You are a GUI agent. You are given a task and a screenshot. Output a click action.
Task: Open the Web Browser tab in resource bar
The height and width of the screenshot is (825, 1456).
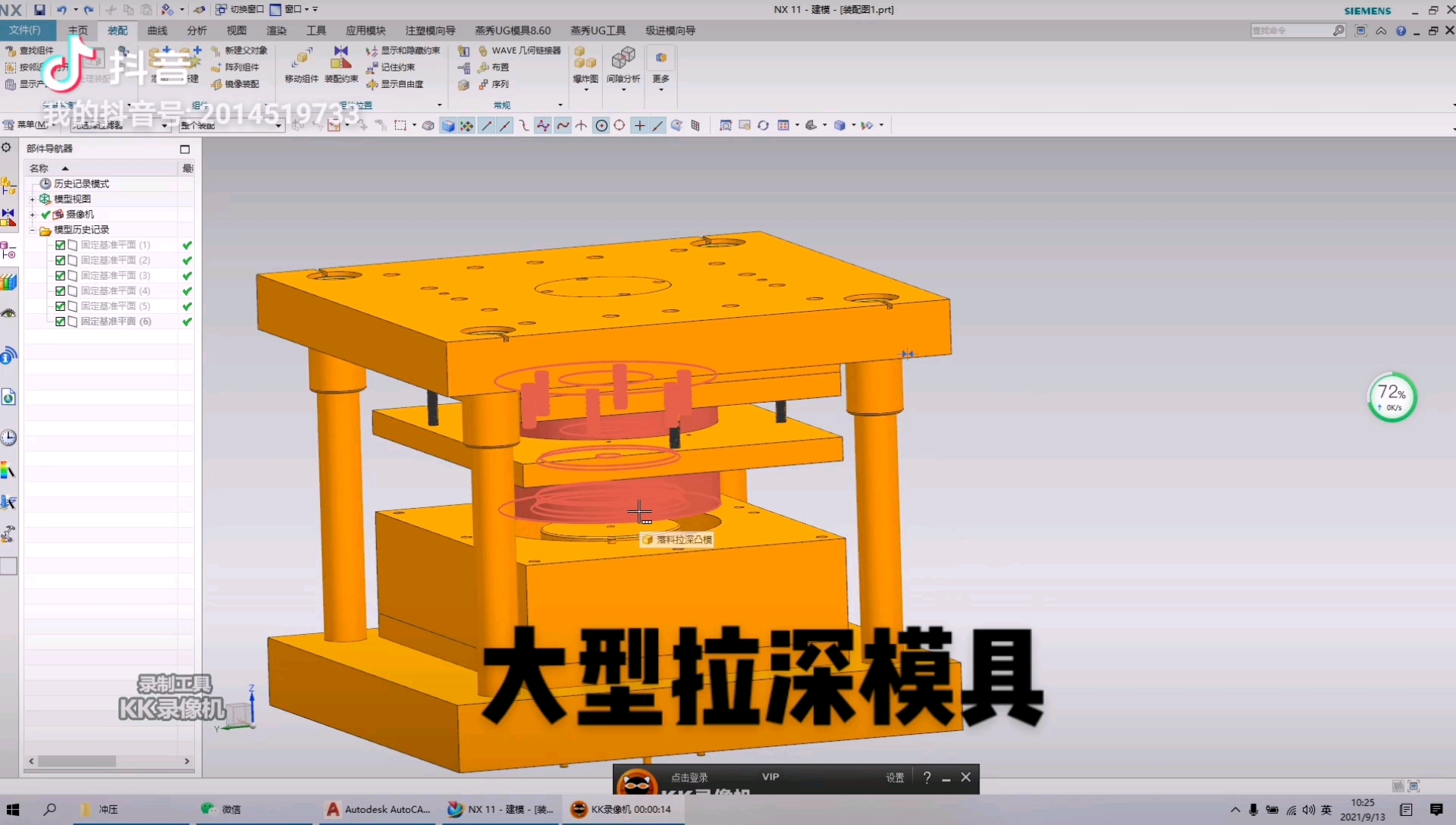8,397
